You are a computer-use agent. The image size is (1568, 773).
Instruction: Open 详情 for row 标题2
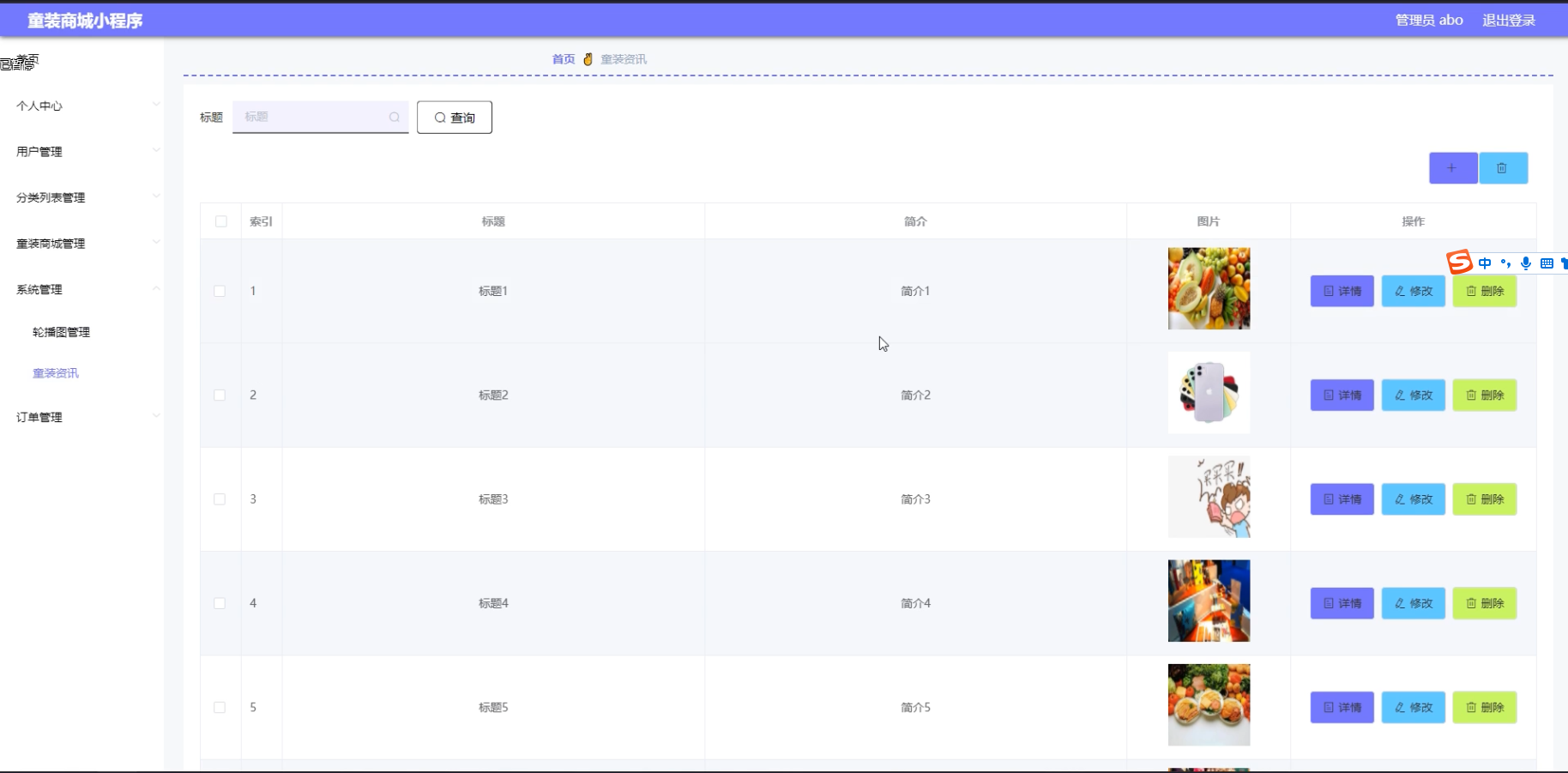1342,395
